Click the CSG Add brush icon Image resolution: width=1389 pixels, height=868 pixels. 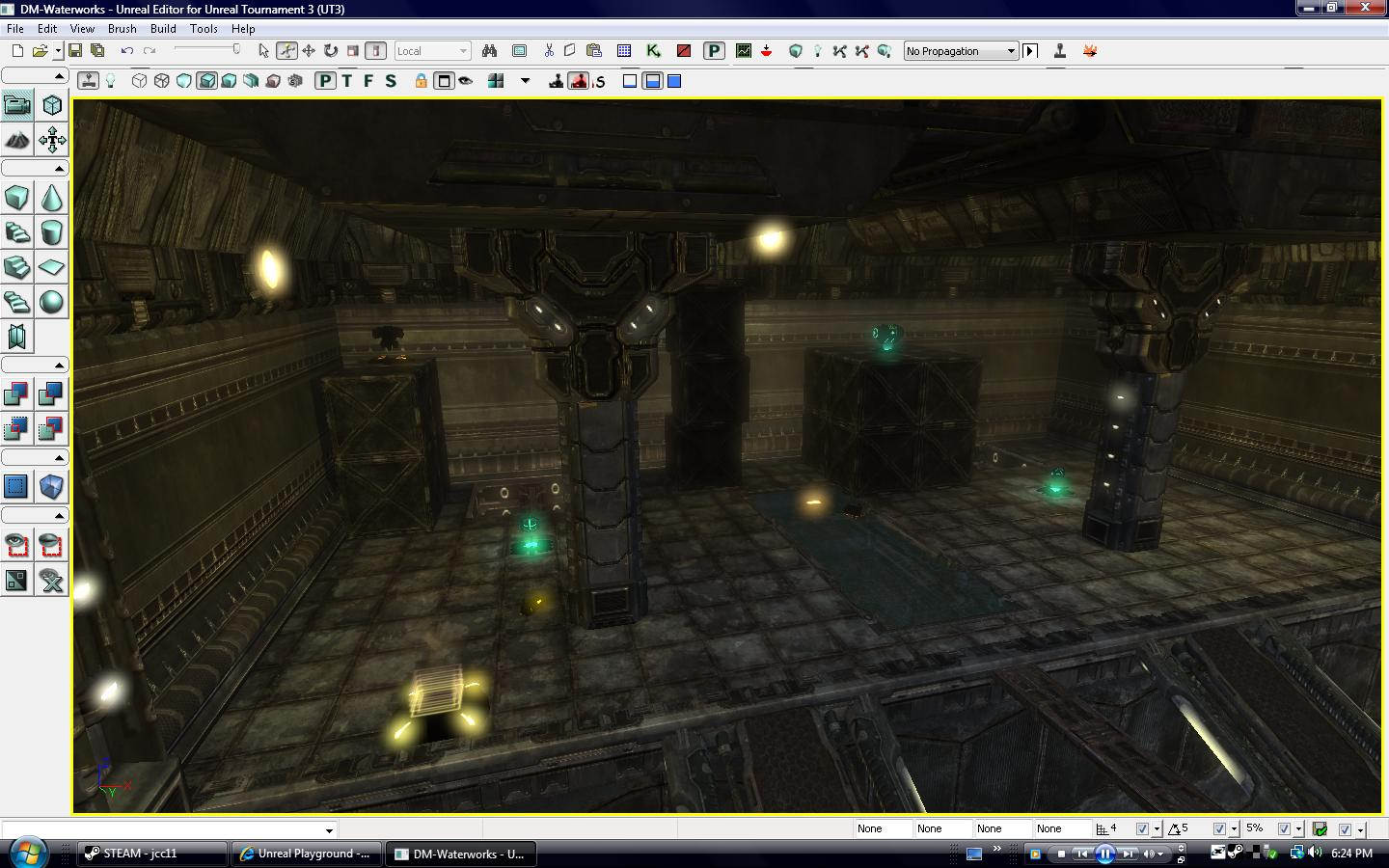pos(15,393)
